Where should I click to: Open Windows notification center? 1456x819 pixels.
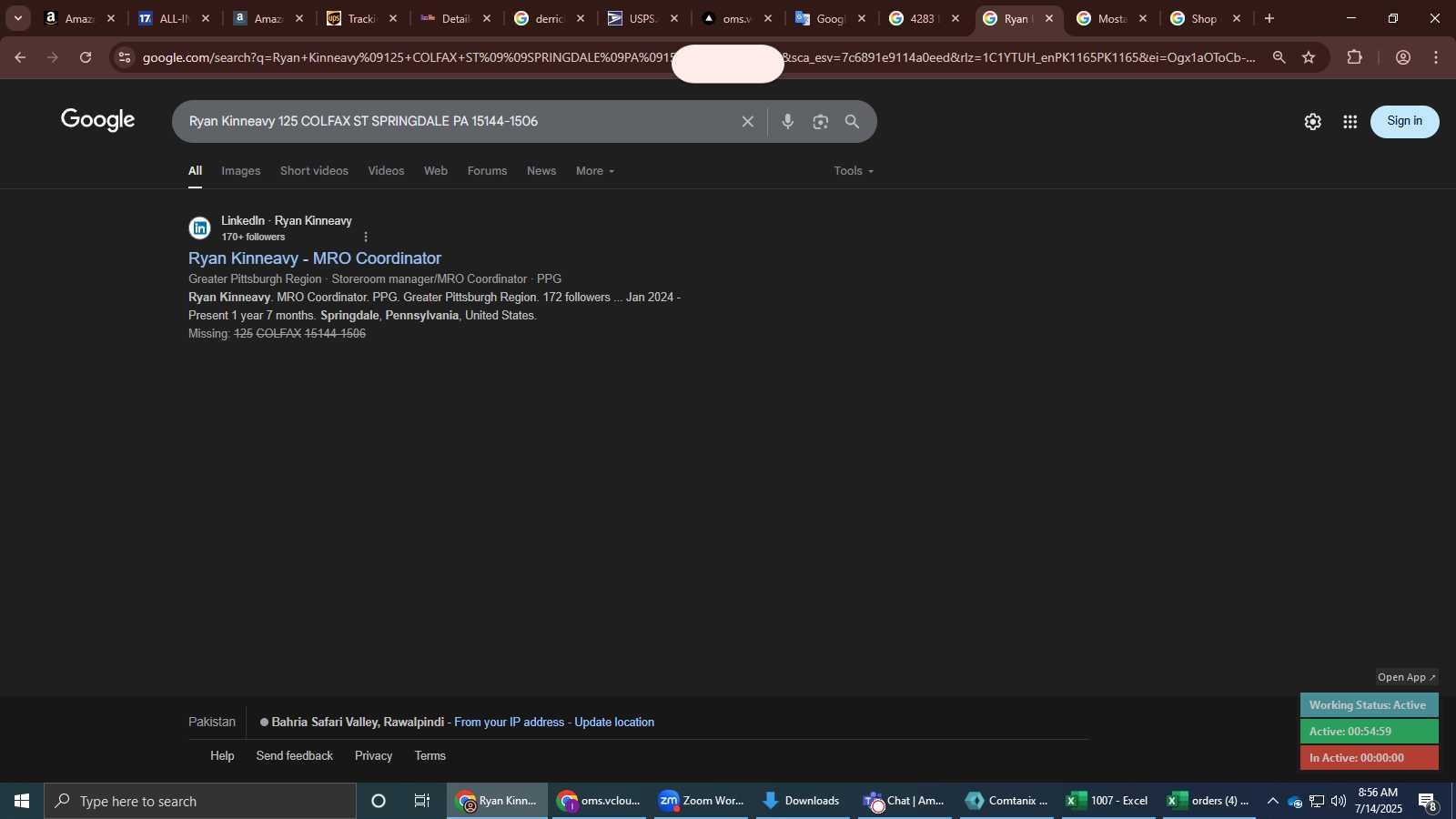(1427, 801)
